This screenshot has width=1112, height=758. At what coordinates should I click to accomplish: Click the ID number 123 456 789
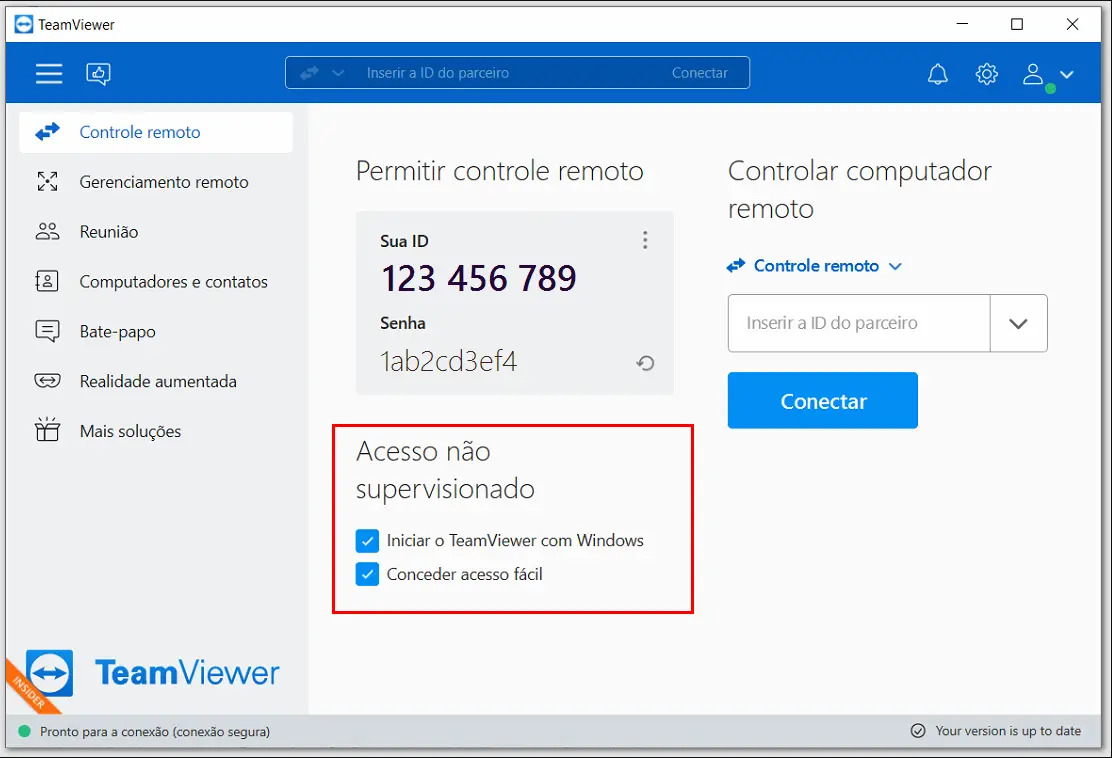[x=479, y=278]
